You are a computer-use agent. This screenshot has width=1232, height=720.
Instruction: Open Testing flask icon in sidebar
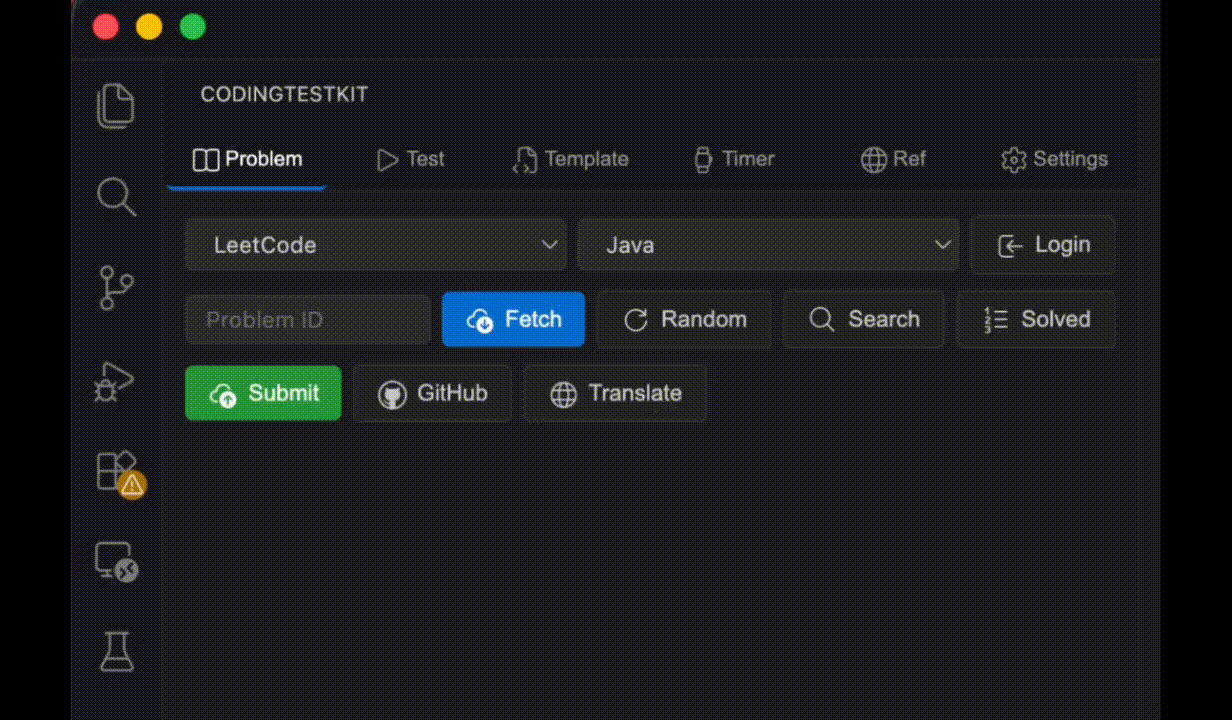click(x=116, y=652)
